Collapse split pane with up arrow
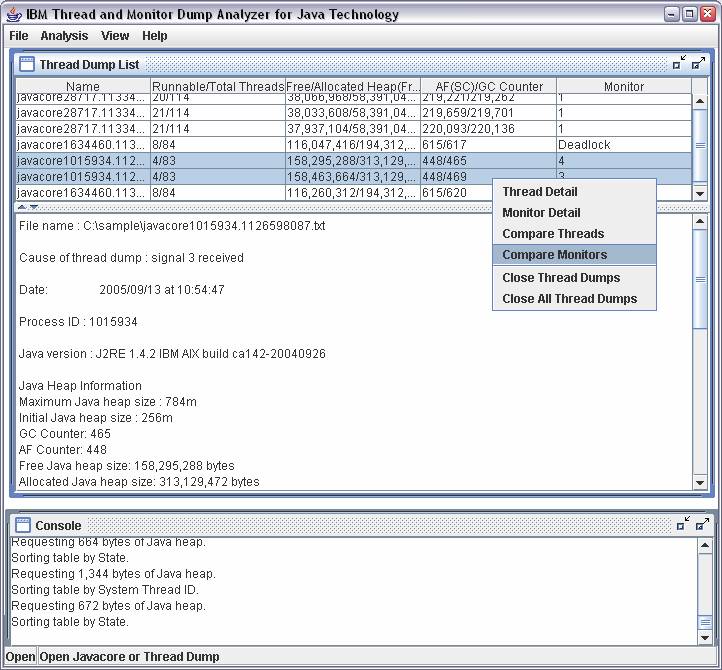Viewport: 722px width, 670px height. point(22,207)
